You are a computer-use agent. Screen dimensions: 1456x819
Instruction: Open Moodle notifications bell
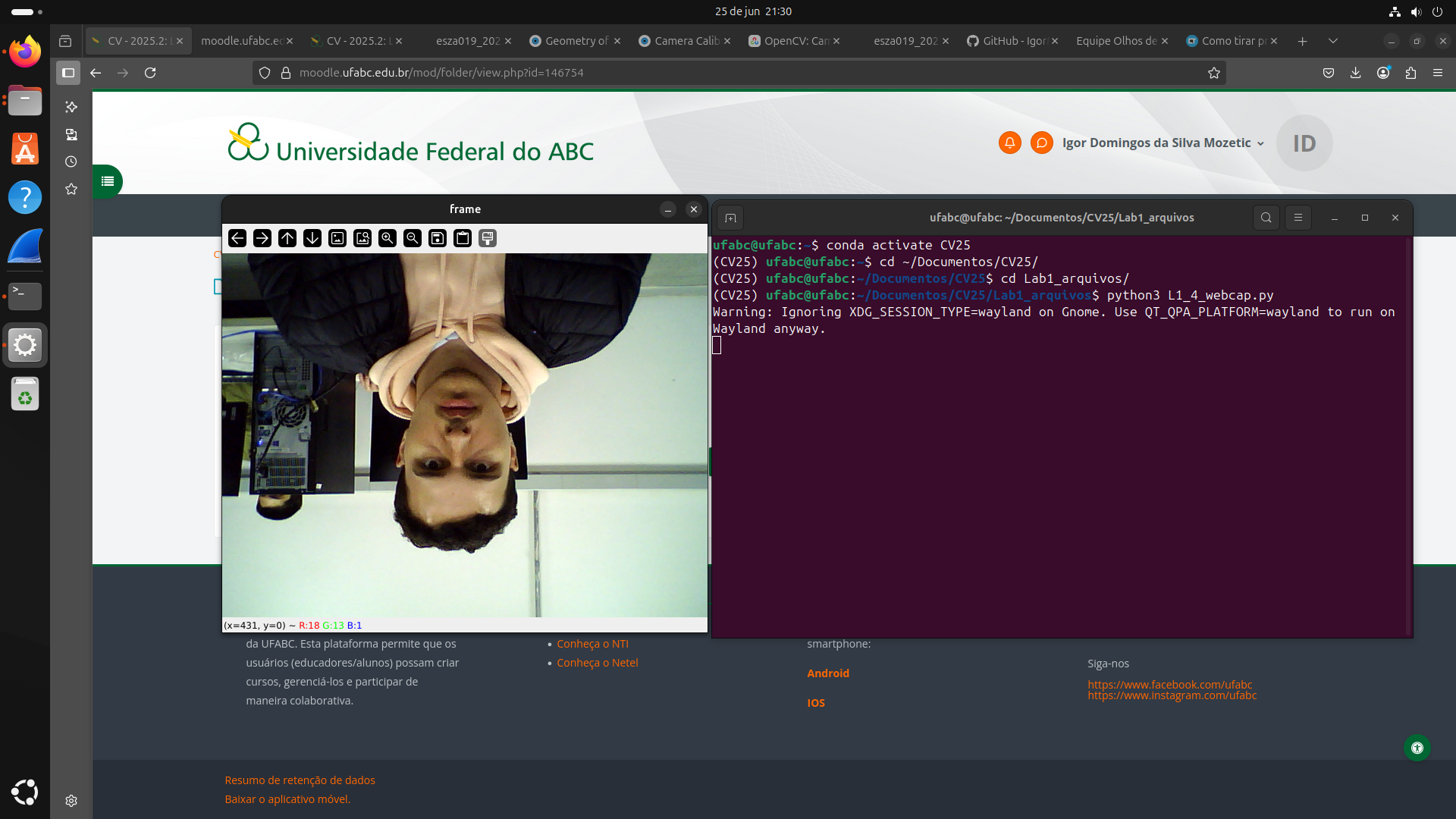(1009, 143)
